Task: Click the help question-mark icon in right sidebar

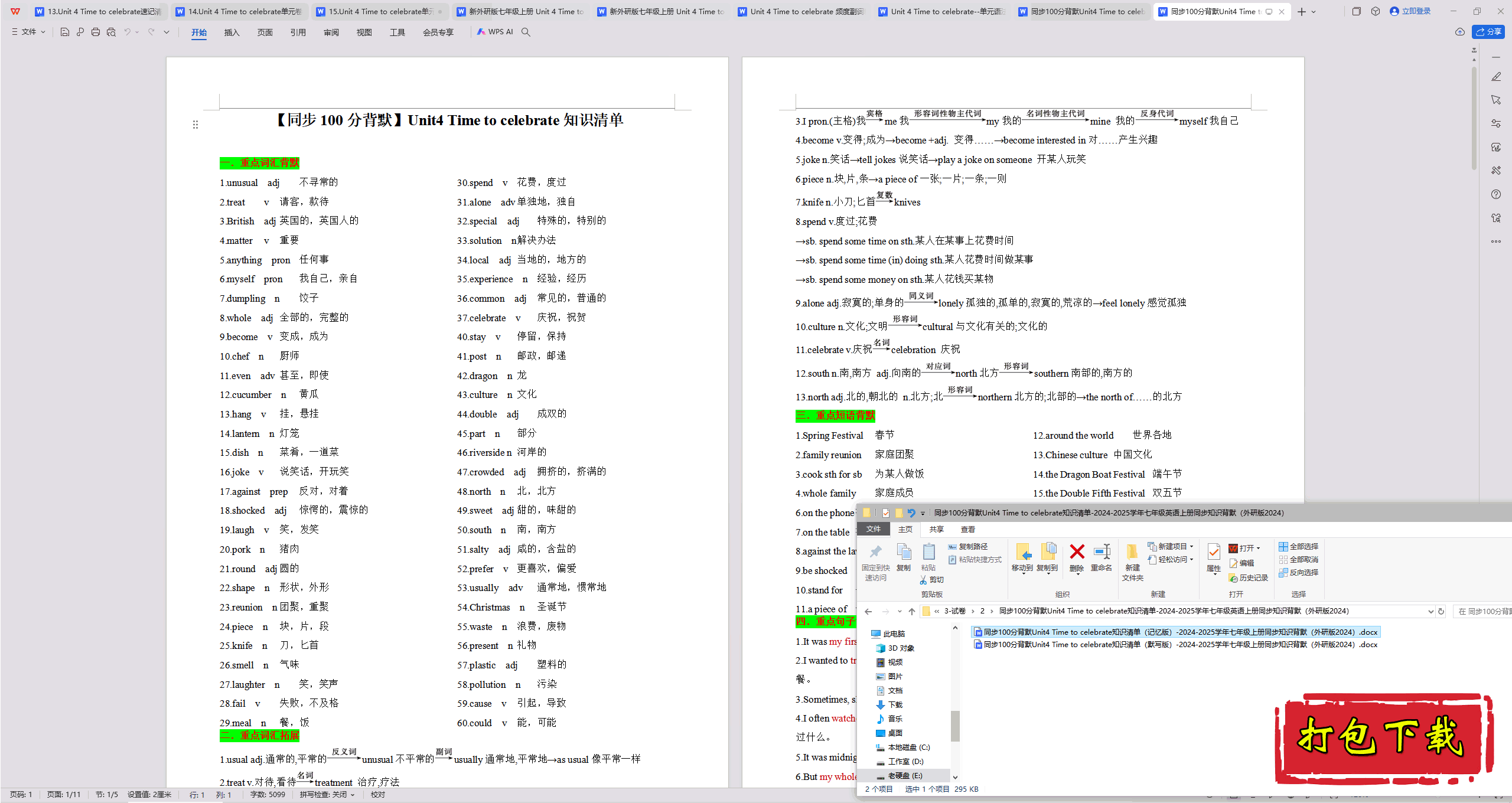Action: point(1496,194)
